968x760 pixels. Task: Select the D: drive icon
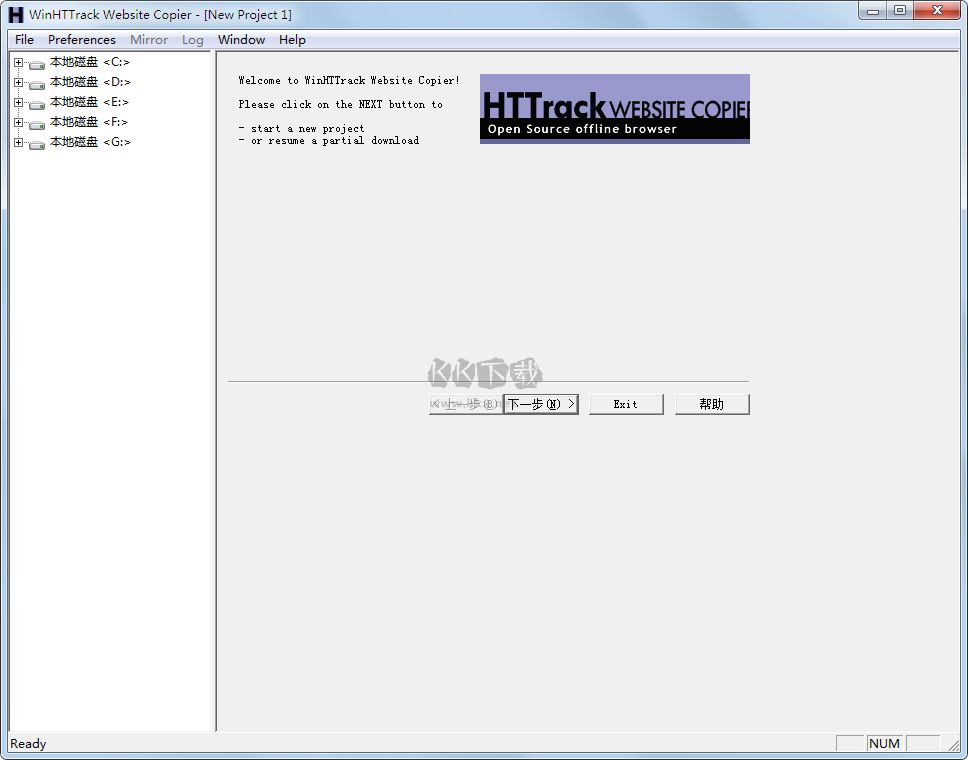tap(37, 83)
